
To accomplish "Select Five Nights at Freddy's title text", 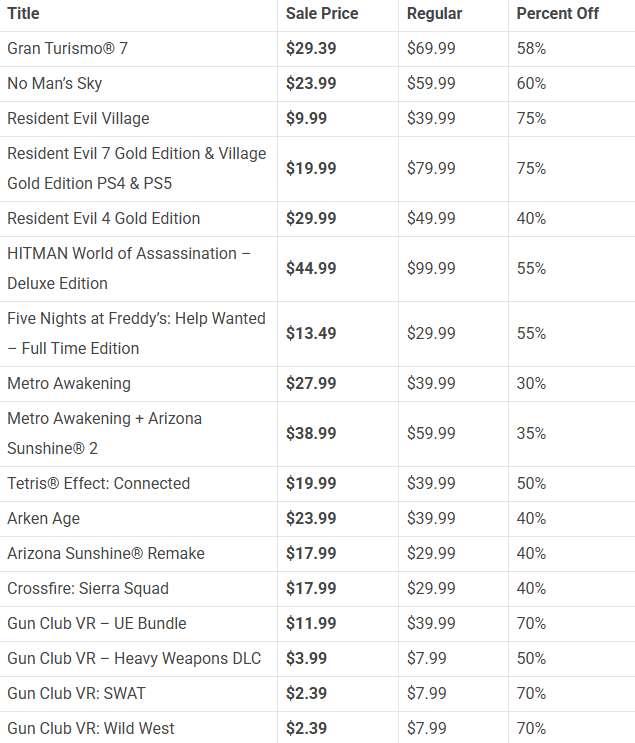I will pos(136,333).
